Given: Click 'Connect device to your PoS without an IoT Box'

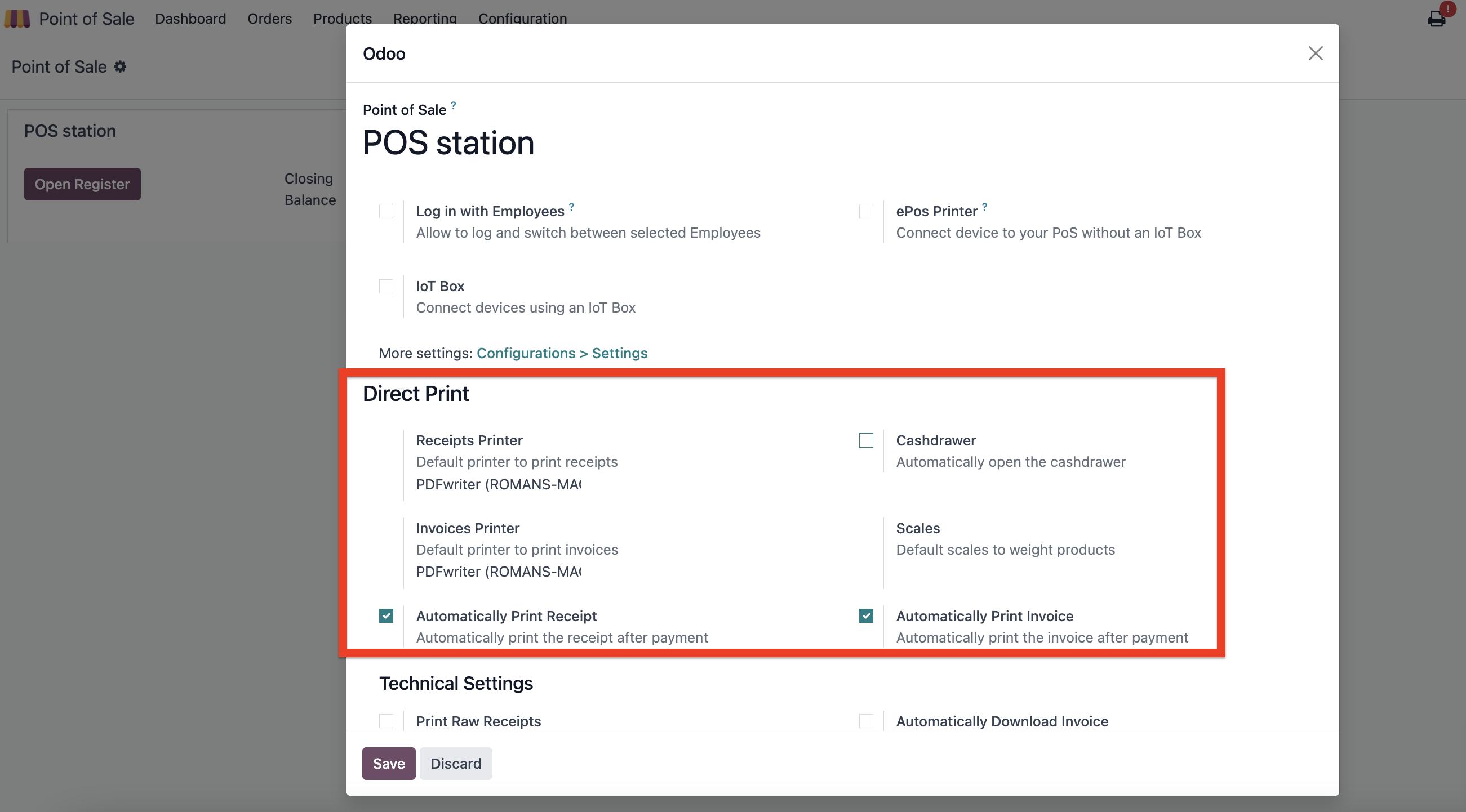Looking at the screenshot, I should 1049,233.
